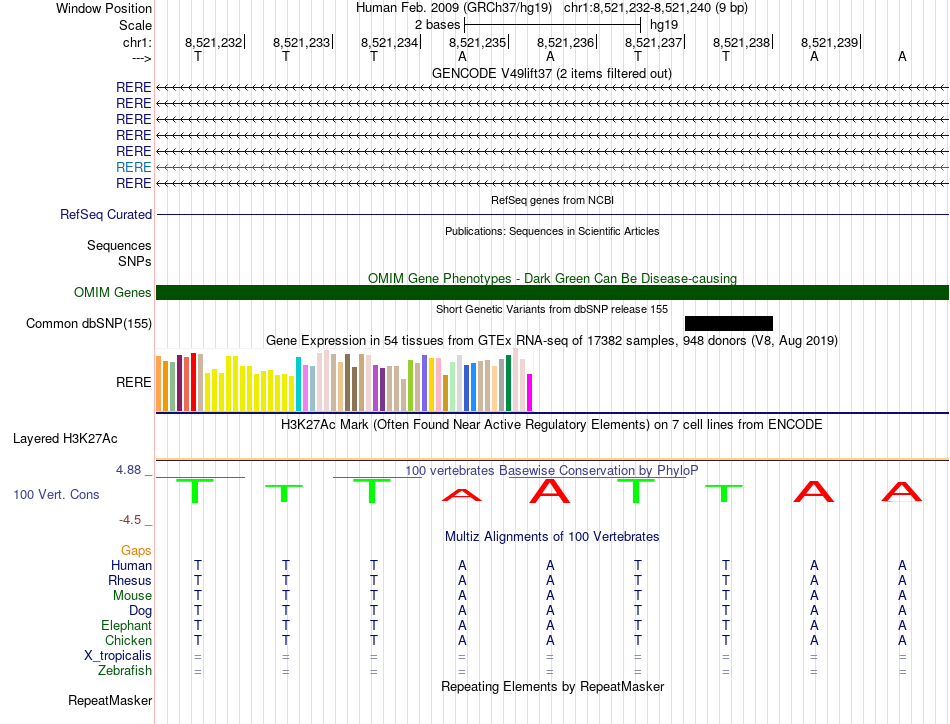Click the GENCODE V49lift37 track title
Screen dimensions: 950x724
pos(551,73)
